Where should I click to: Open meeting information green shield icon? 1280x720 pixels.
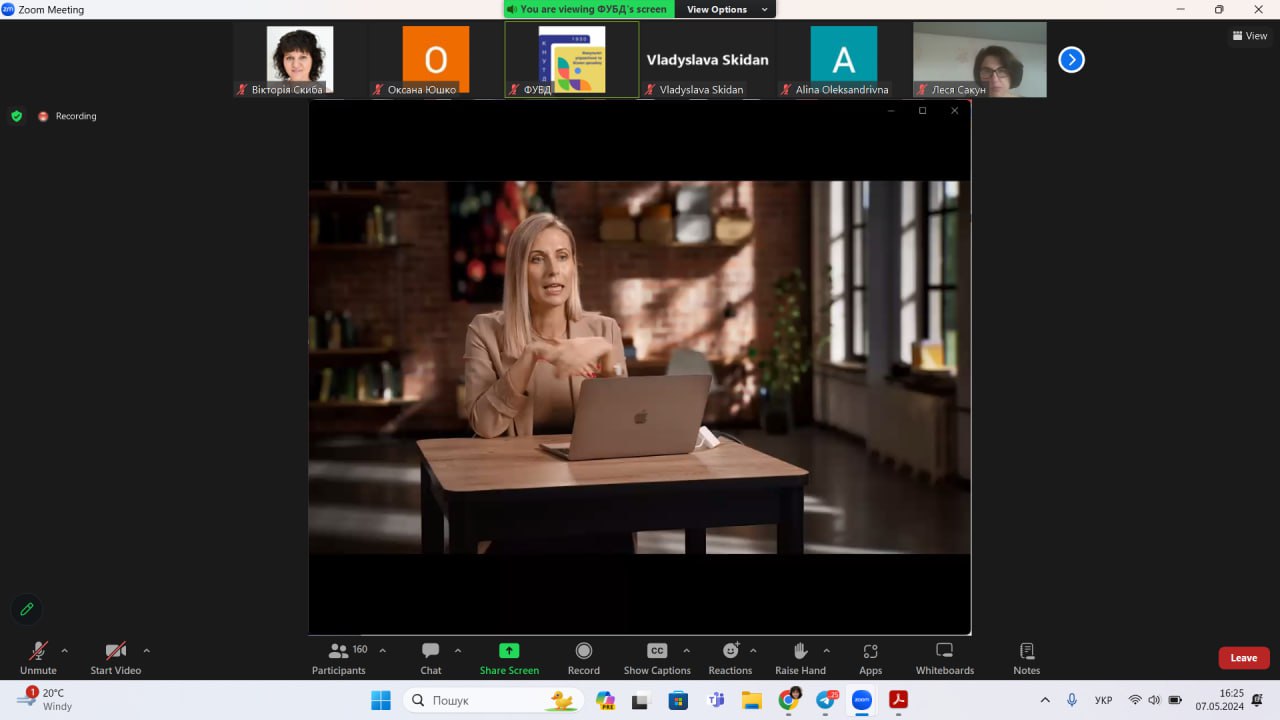[16, 116]
